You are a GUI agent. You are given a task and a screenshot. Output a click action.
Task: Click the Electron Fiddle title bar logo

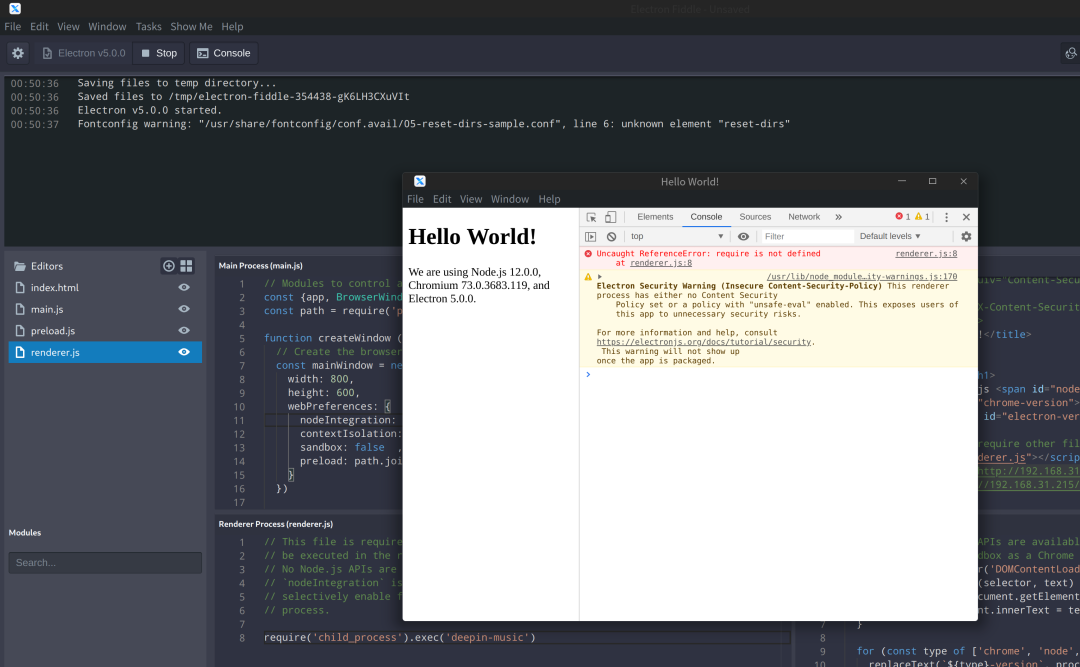point(14,8)
